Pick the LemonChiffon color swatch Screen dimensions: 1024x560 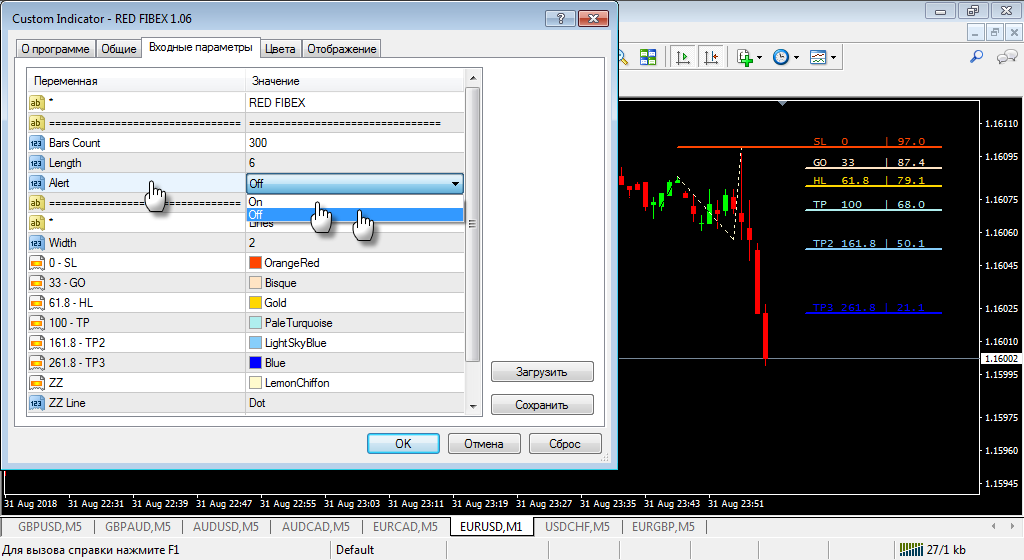pos(255,383)
